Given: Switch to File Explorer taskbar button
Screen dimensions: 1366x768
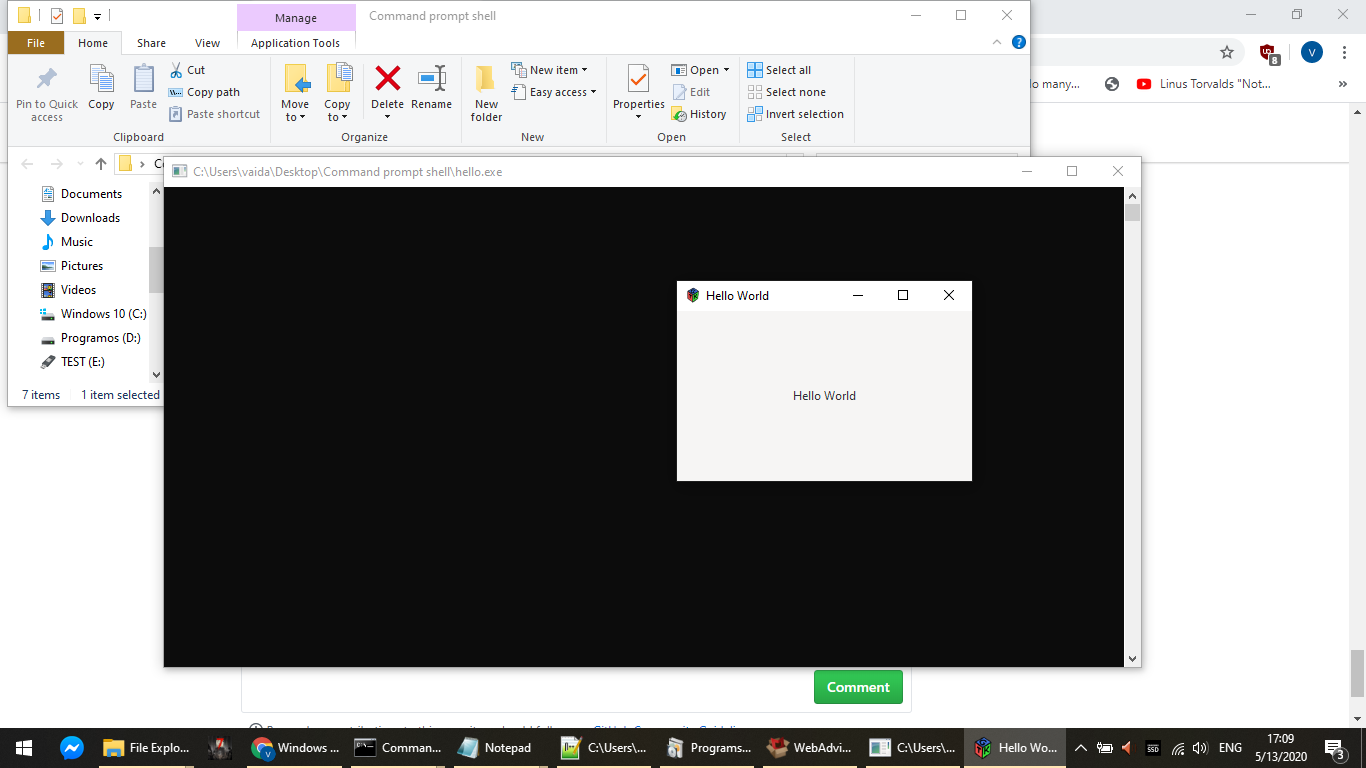Looking at the screenshot, I should (145, 747).
